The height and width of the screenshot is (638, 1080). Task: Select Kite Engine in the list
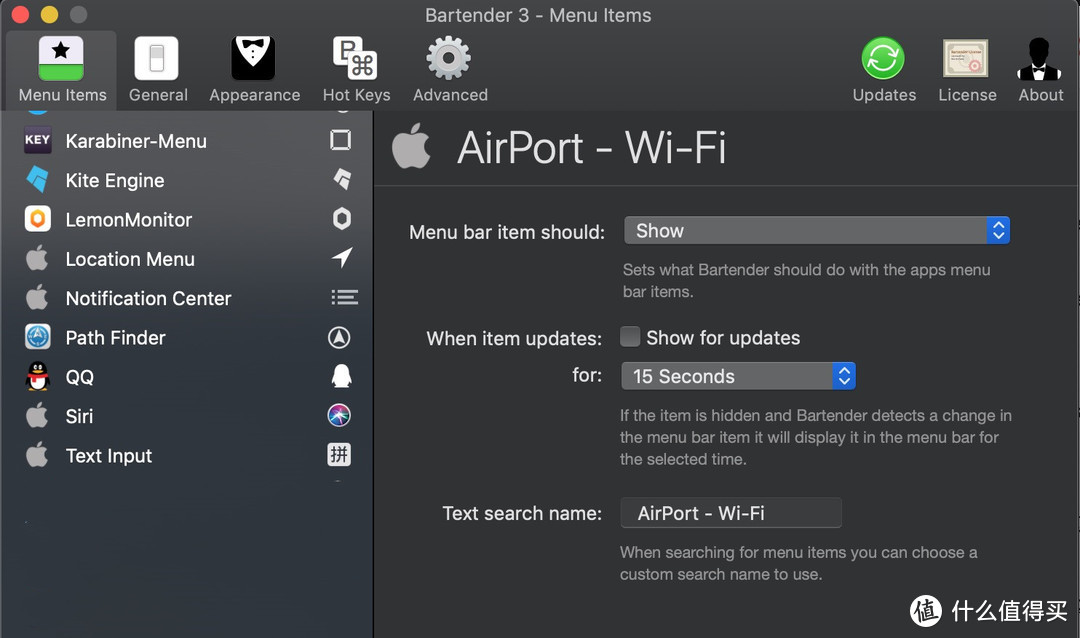(x=187, y=180)
